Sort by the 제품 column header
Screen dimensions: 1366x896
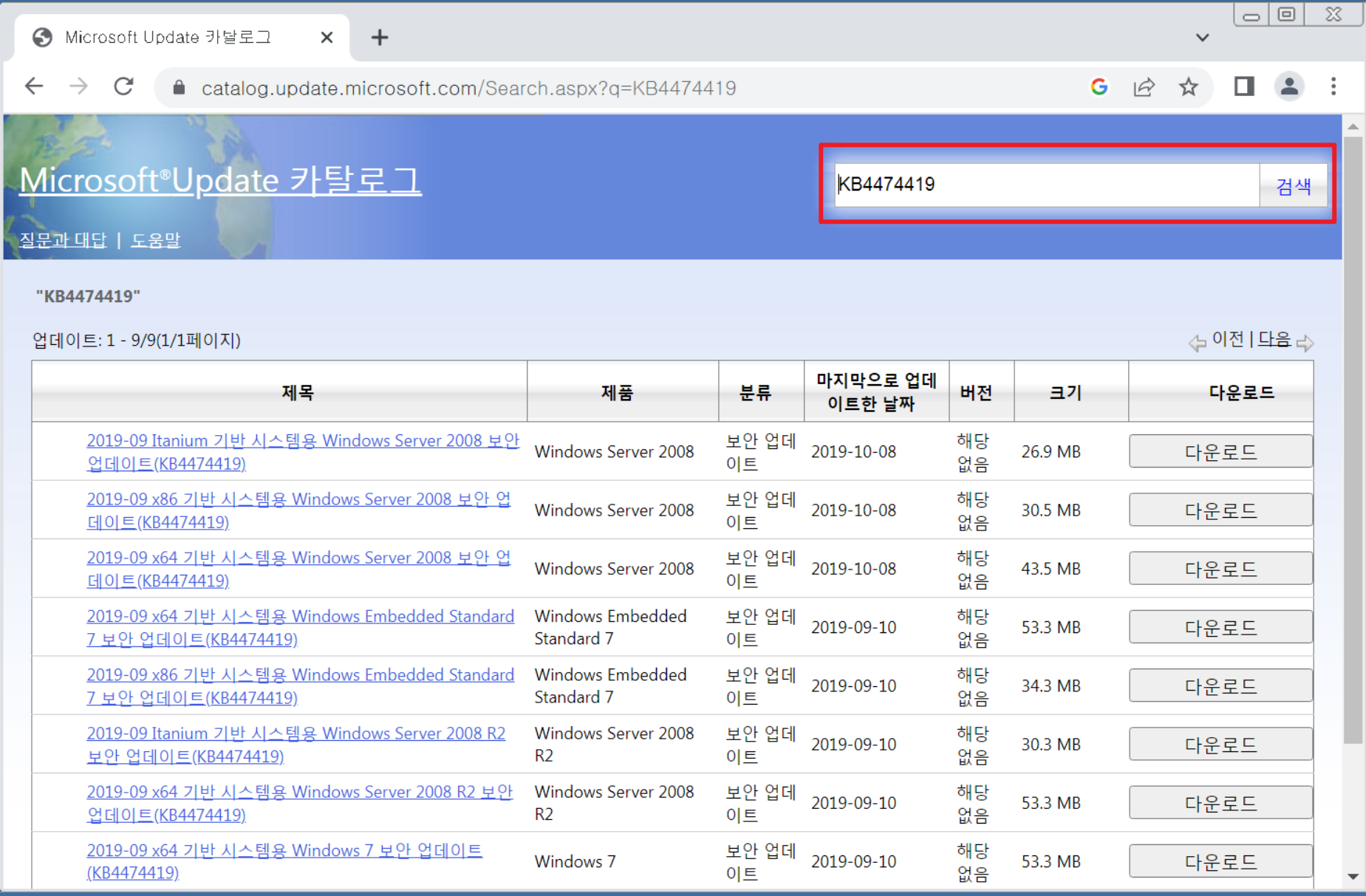tap(617, 392)
